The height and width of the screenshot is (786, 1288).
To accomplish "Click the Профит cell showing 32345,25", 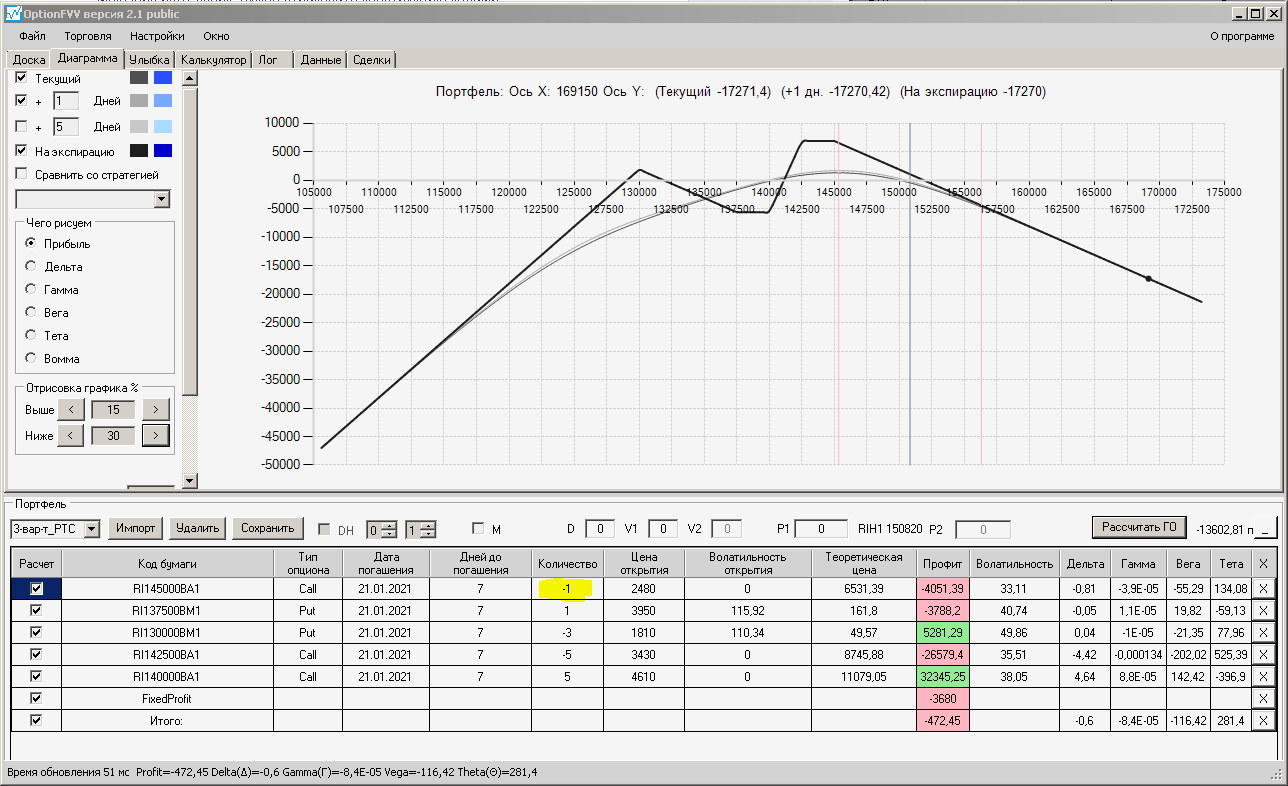I will pos(943,677).
